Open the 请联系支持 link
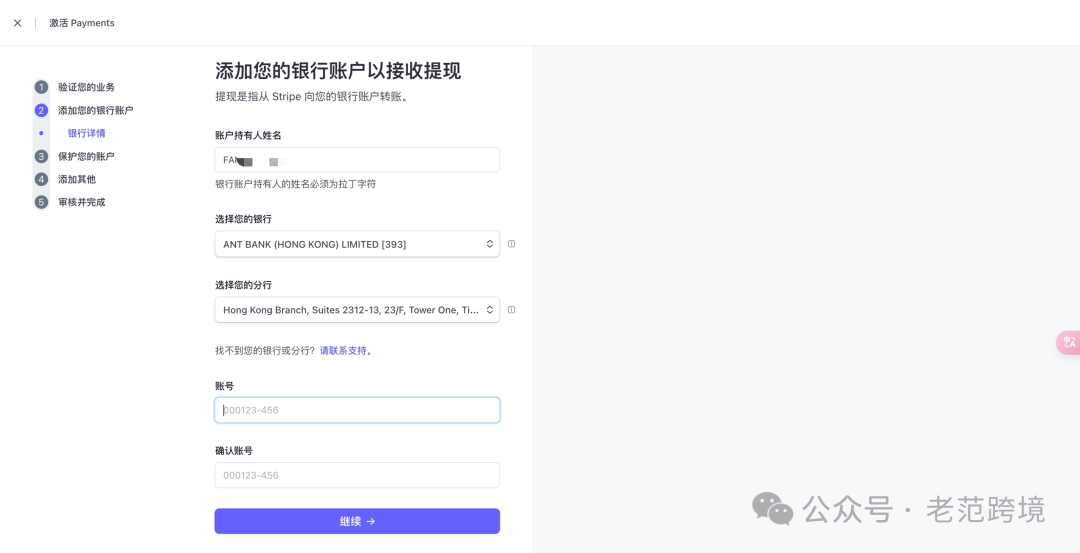 346,351
